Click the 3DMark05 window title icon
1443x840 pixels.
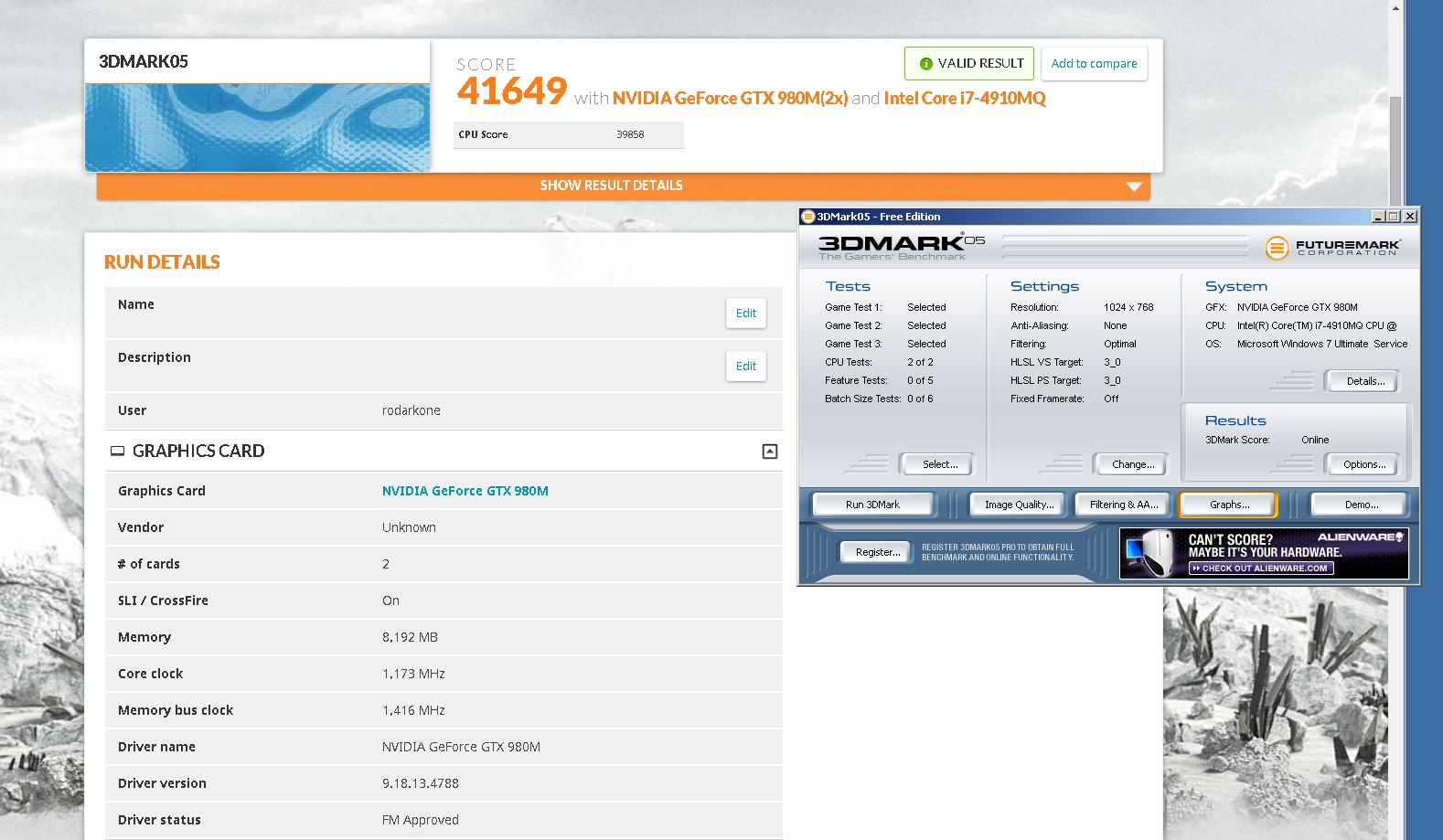pos(807,217)
